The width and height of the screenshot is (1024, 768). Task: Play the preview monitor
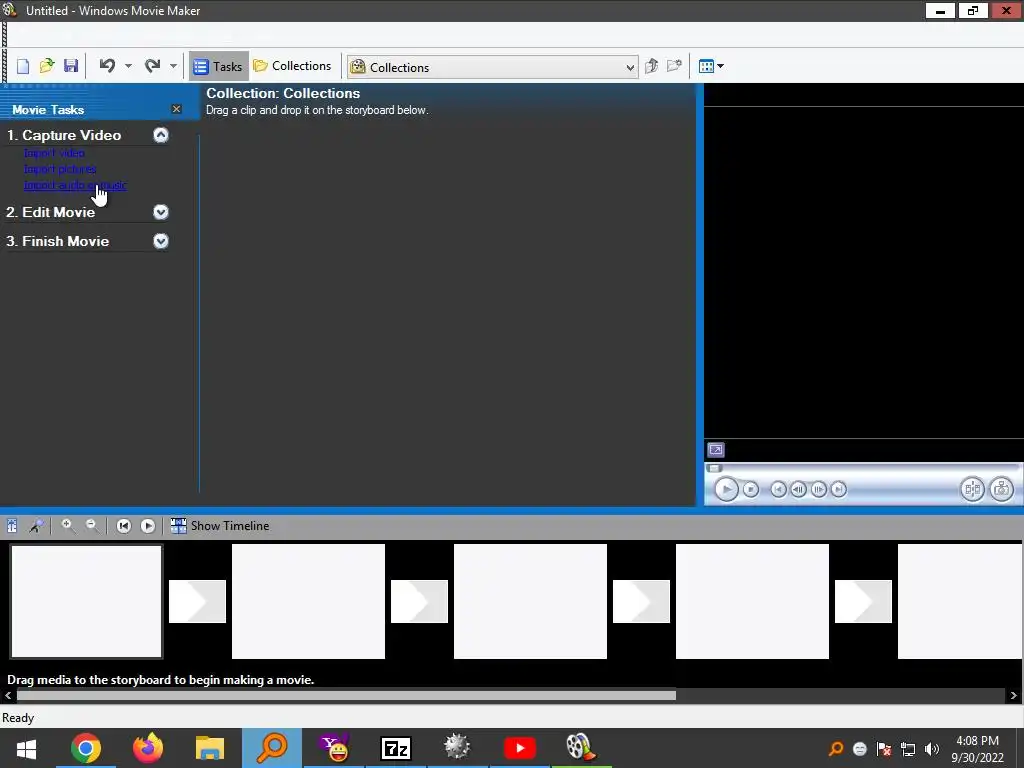click(726, 489)
